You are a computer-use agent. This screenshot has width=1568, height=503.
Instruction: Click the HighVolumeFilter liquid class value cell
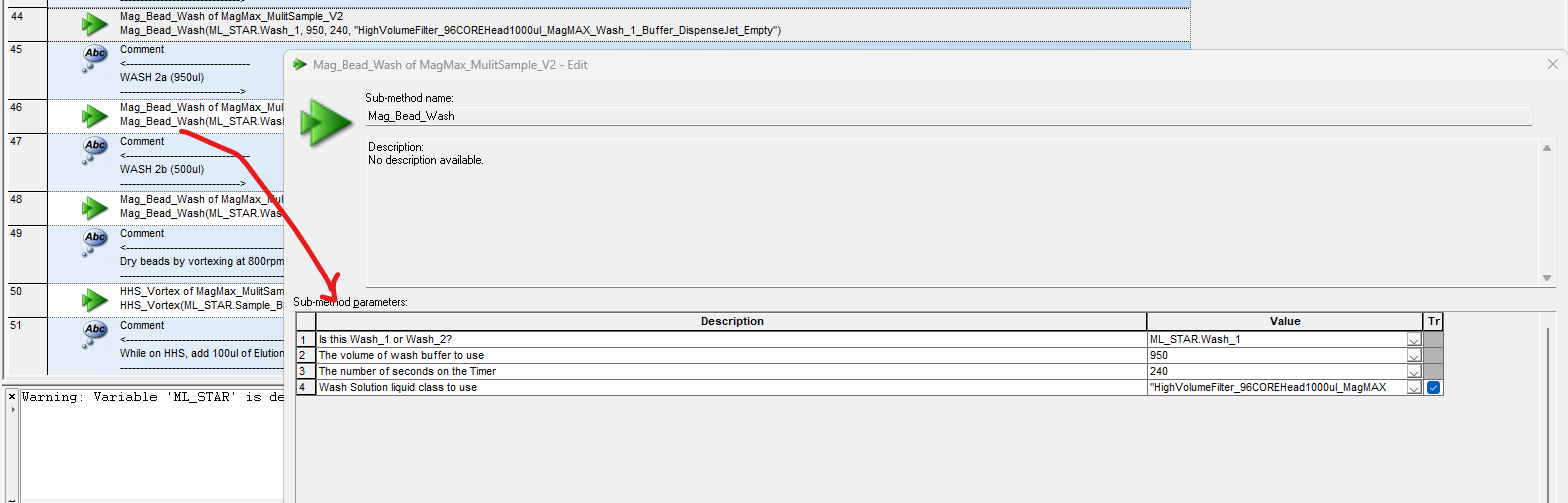[1277, 388]
